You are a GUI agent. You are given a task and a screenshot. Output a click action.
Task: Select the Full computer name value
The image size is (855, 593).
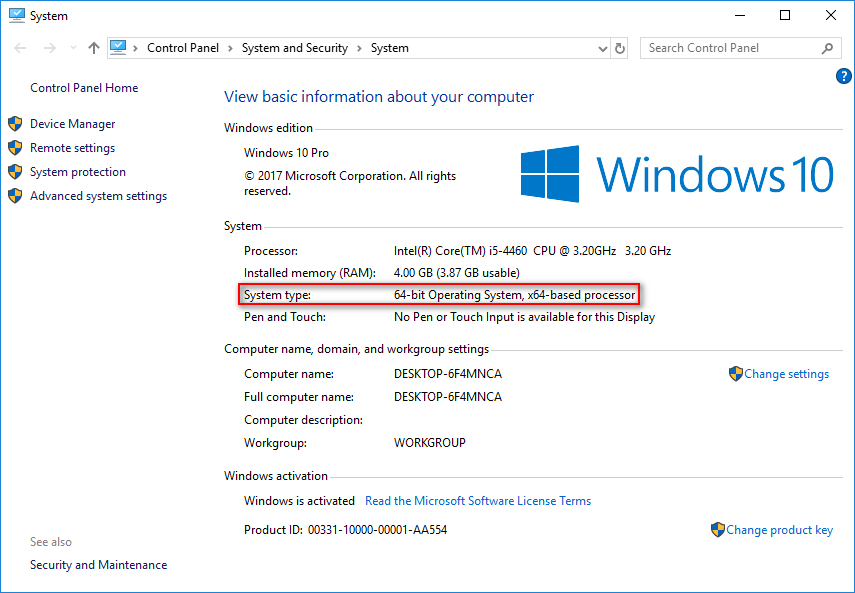click(x=448, y=397)
